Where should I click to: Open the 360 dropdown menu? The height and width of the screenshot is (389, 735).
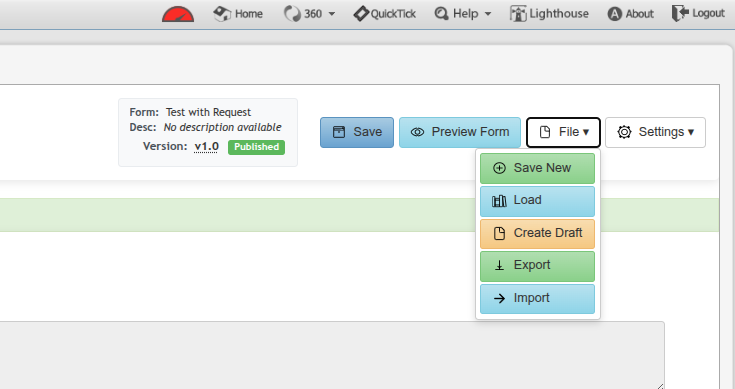(x=309, y=14)
